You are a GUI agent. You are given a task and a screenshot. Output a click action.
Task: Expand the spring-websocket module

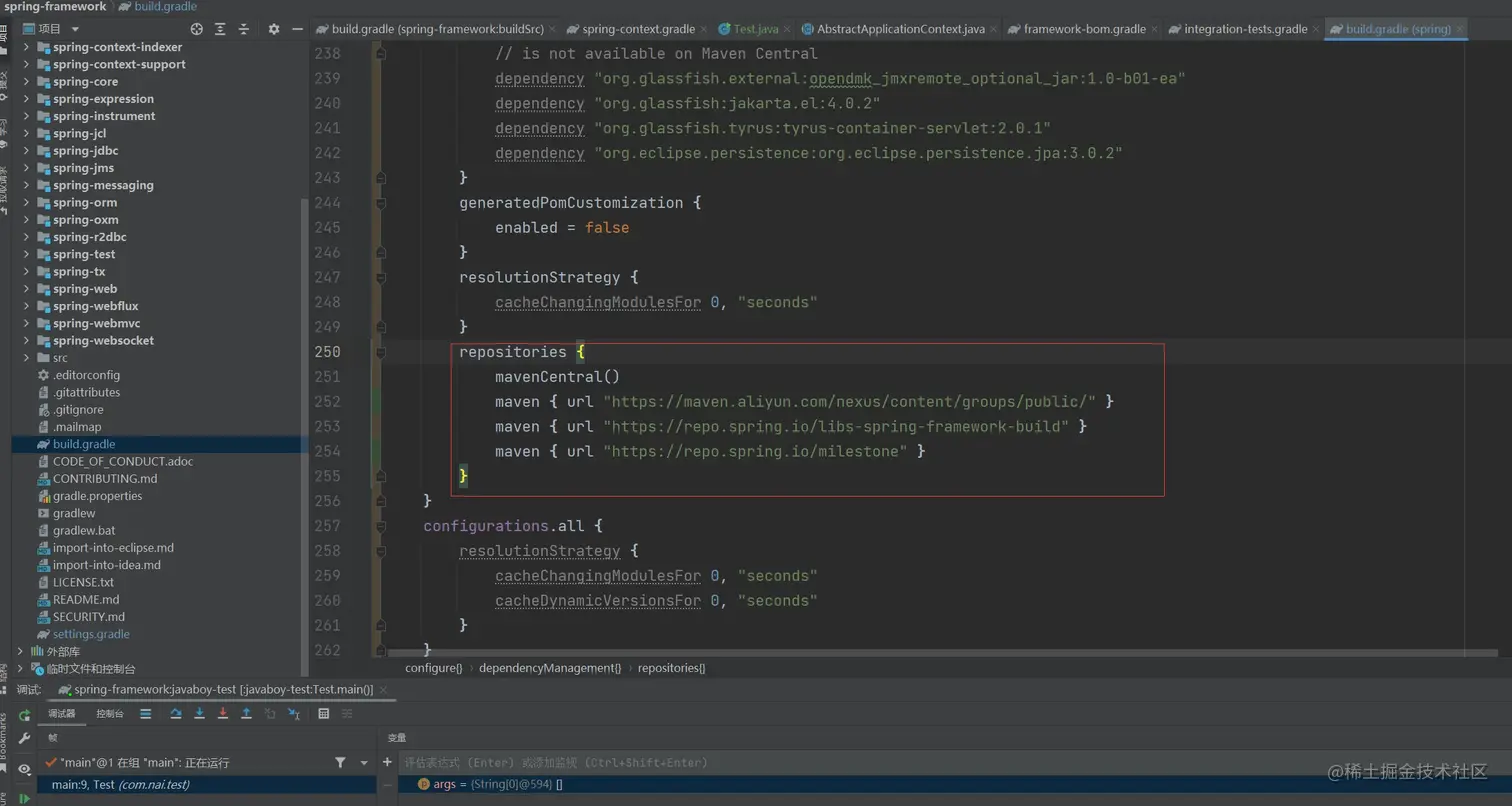click(x=26, y=341)
